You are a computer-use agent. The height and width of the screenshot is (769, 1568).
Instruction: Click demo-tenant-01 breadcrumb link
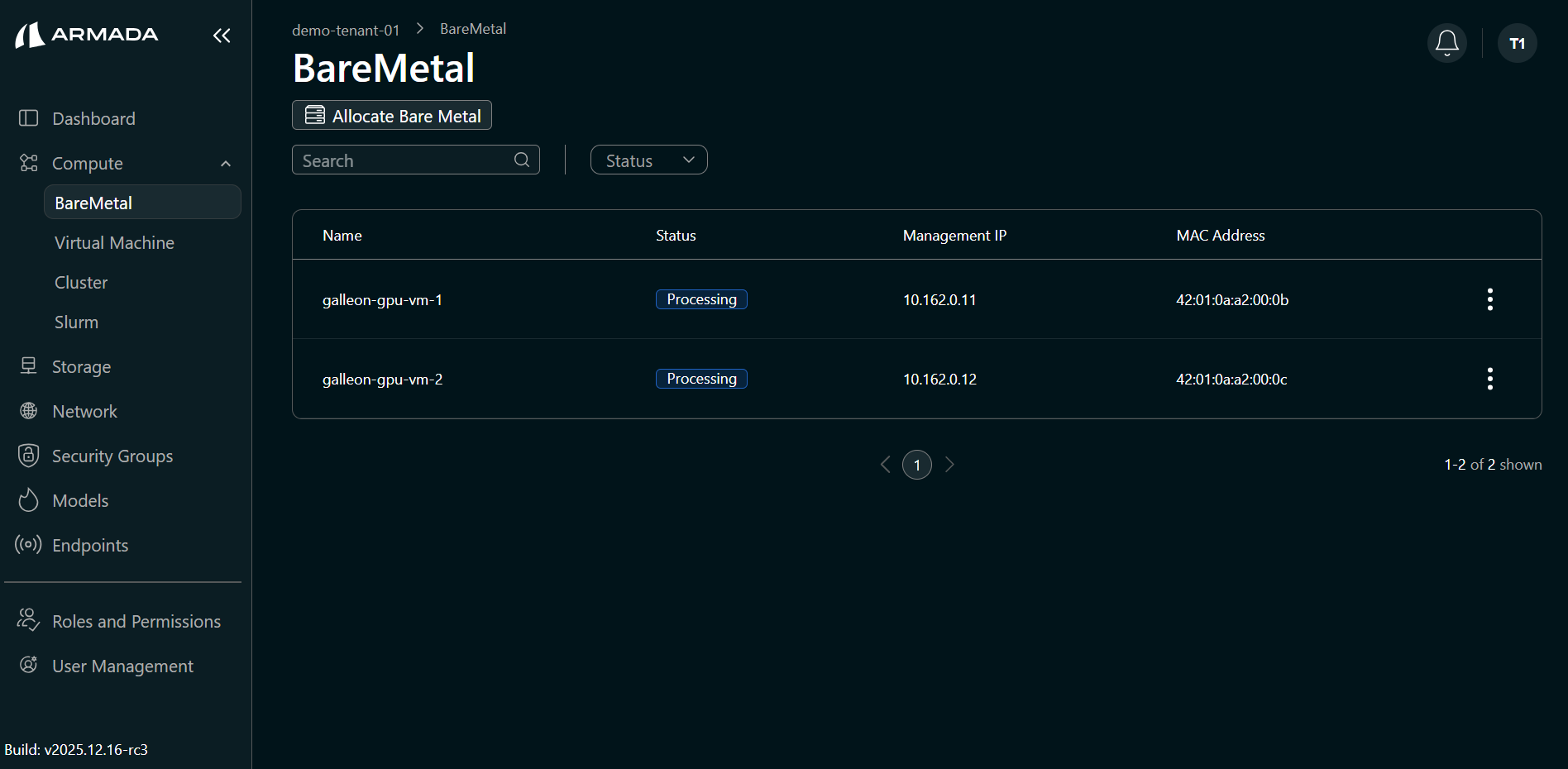click(x=346, y=30)
